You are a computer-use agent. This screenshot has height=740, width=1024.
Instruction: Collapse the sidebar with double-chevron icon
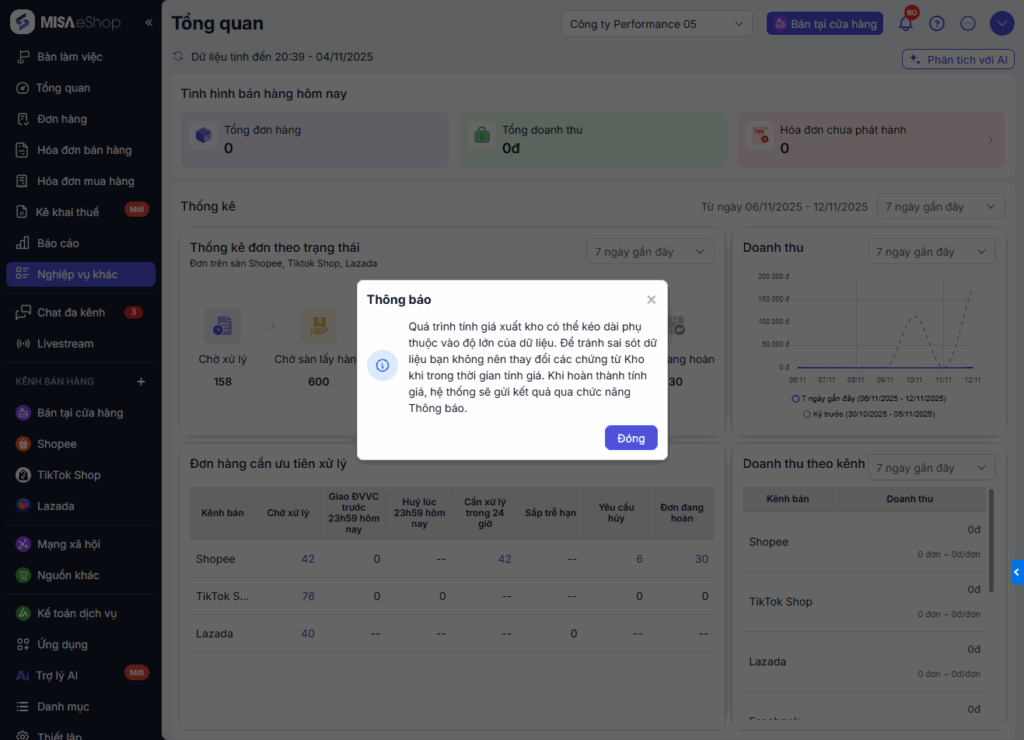[149, 22]
